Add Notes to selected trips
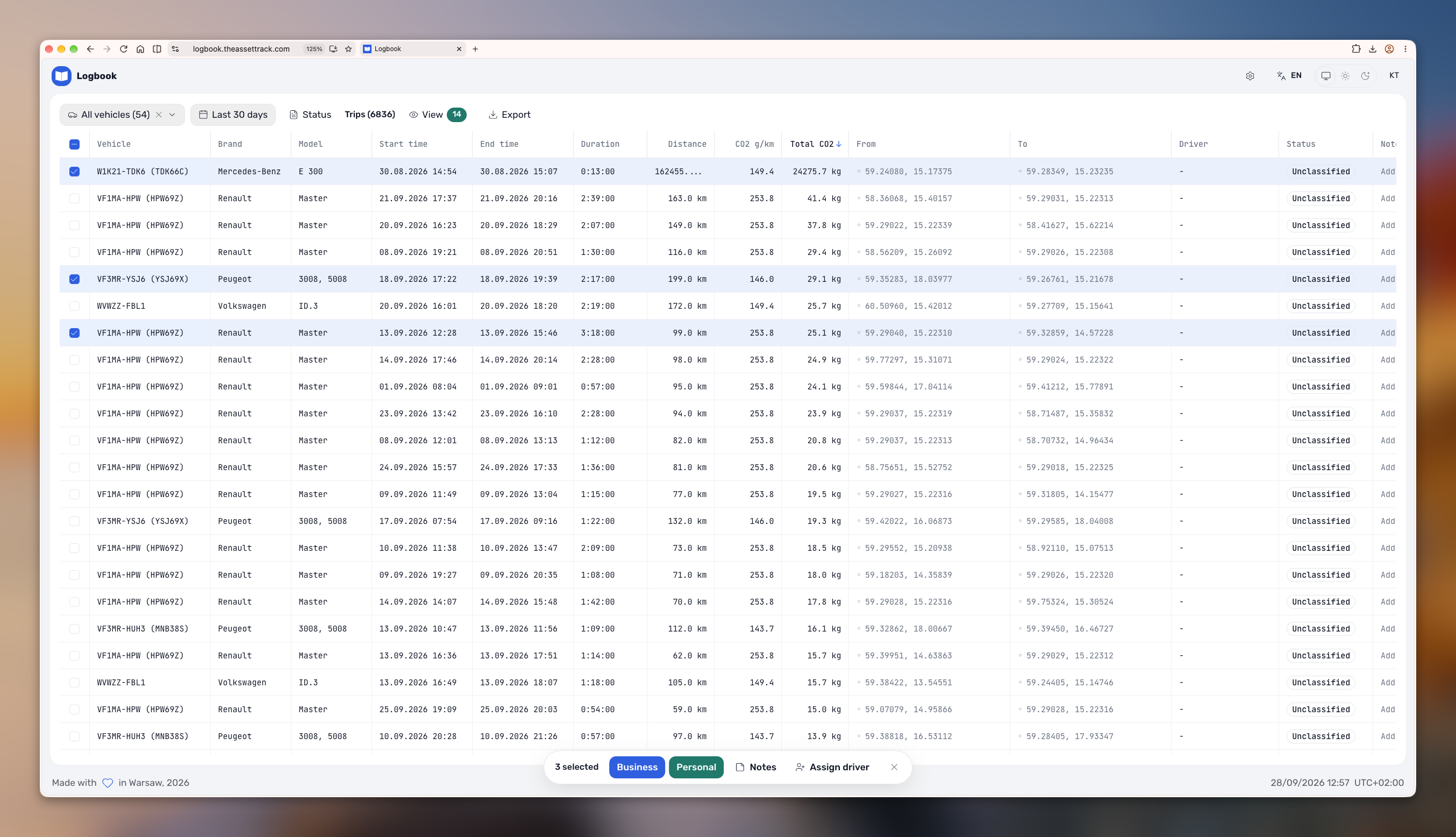 coord(755,767)
